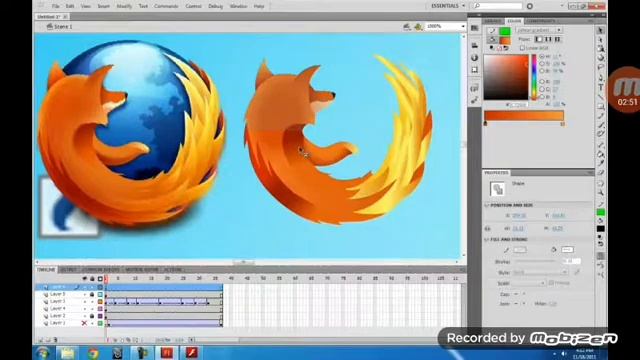640x360 pixels.
Task: Select the 3D Rotation tool
Action: coord(600,58)
